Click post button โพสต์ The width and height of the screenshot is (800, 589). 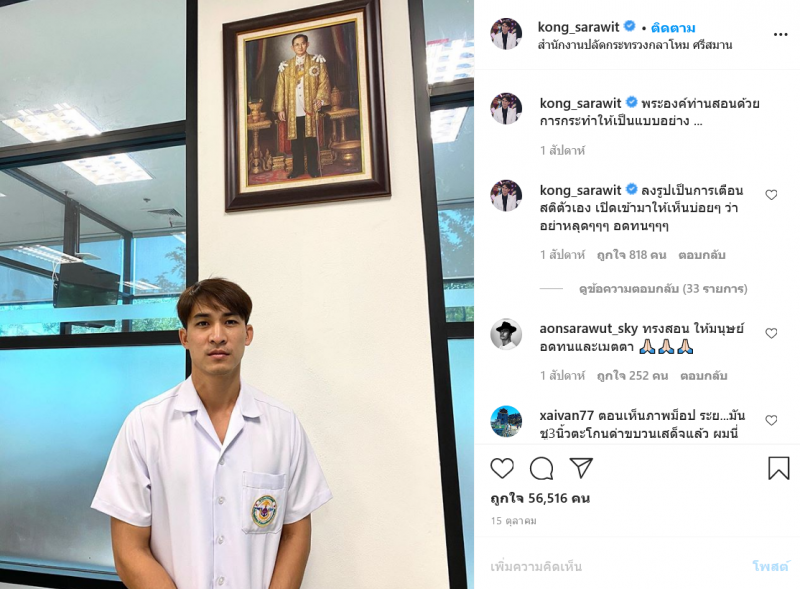(770, 566)
